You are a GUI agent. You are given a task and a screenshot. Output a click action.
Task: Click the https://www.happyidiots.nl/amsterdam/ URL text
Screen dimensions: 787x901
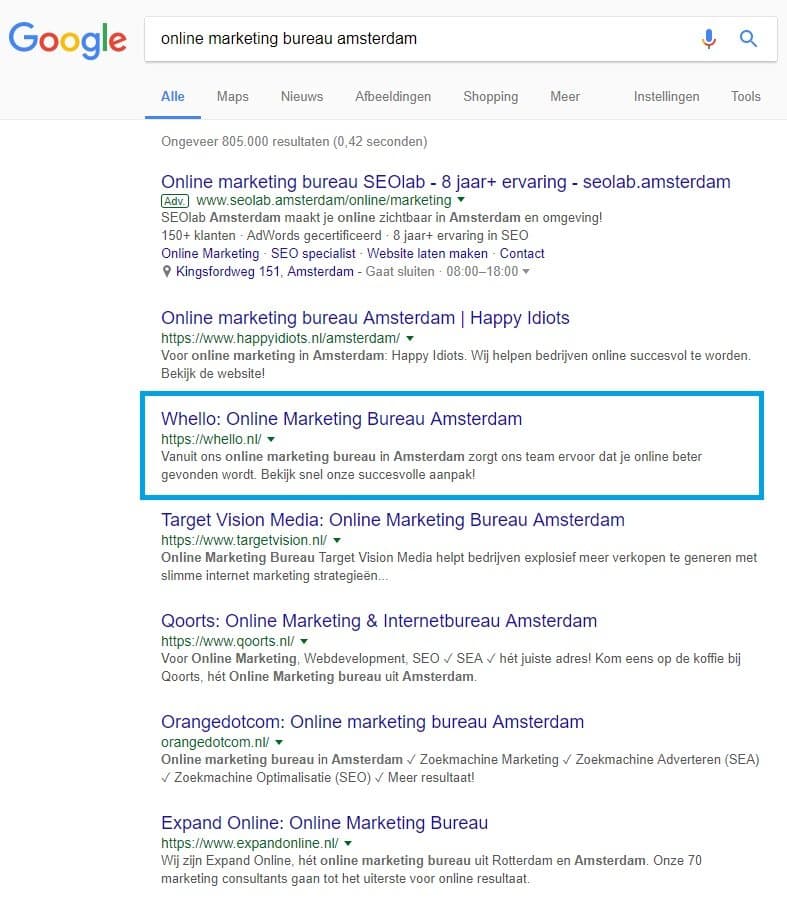tap(280, 338)
